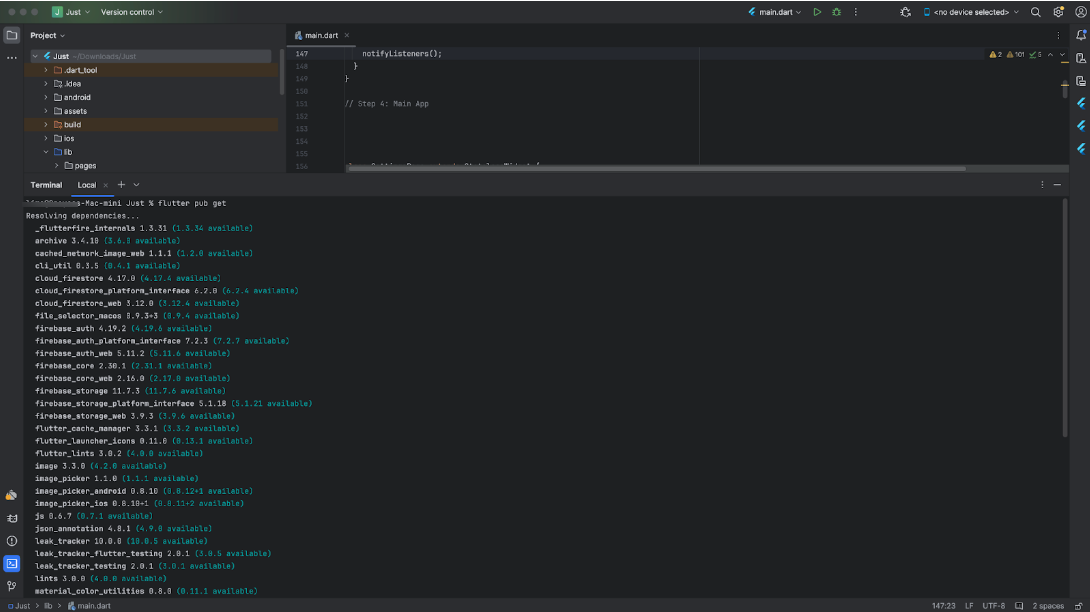
Task: Add a new terminal session tab
Action: (x=121, y=185)
